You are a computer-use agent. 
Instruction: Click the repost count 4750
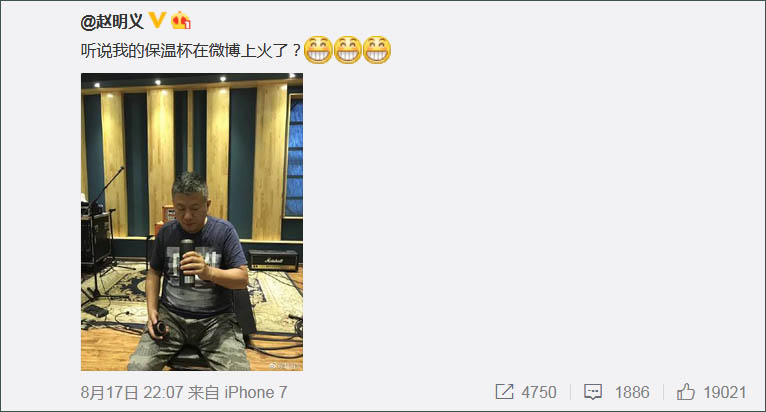538,392
